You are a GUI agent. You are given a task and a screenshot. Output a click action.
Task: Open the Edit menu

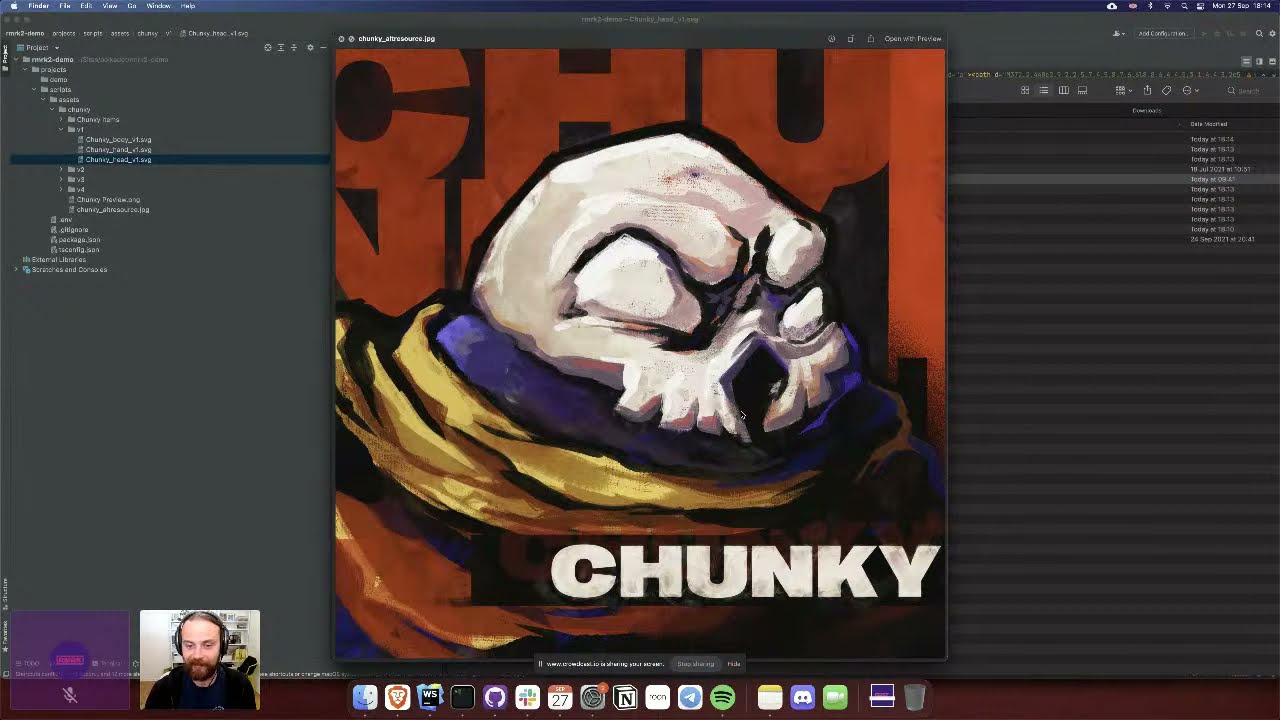pos(86,6)
